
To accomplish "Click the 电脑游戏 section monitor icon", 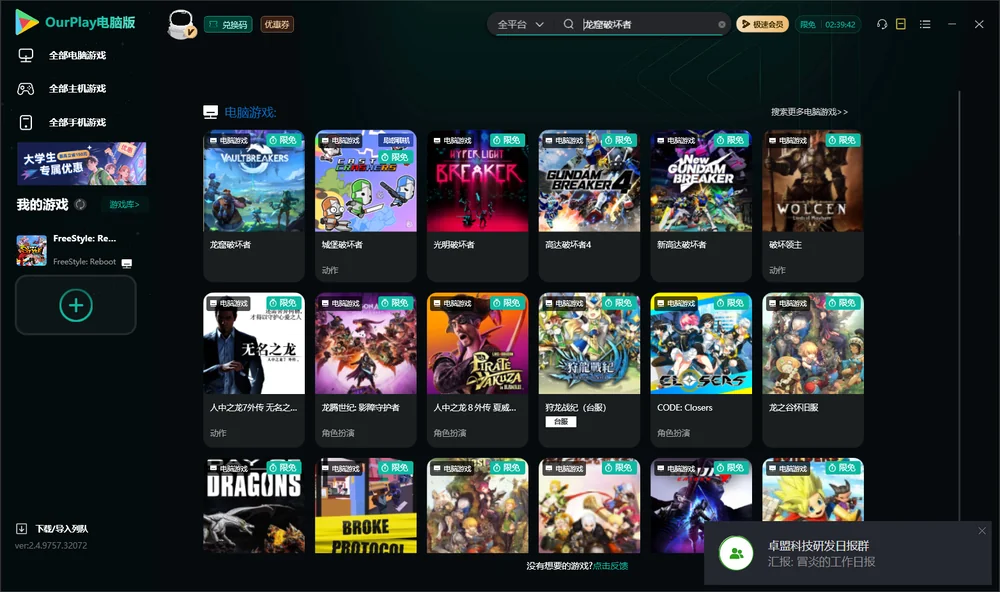I will pyautogui.click(x=210, y=112).
